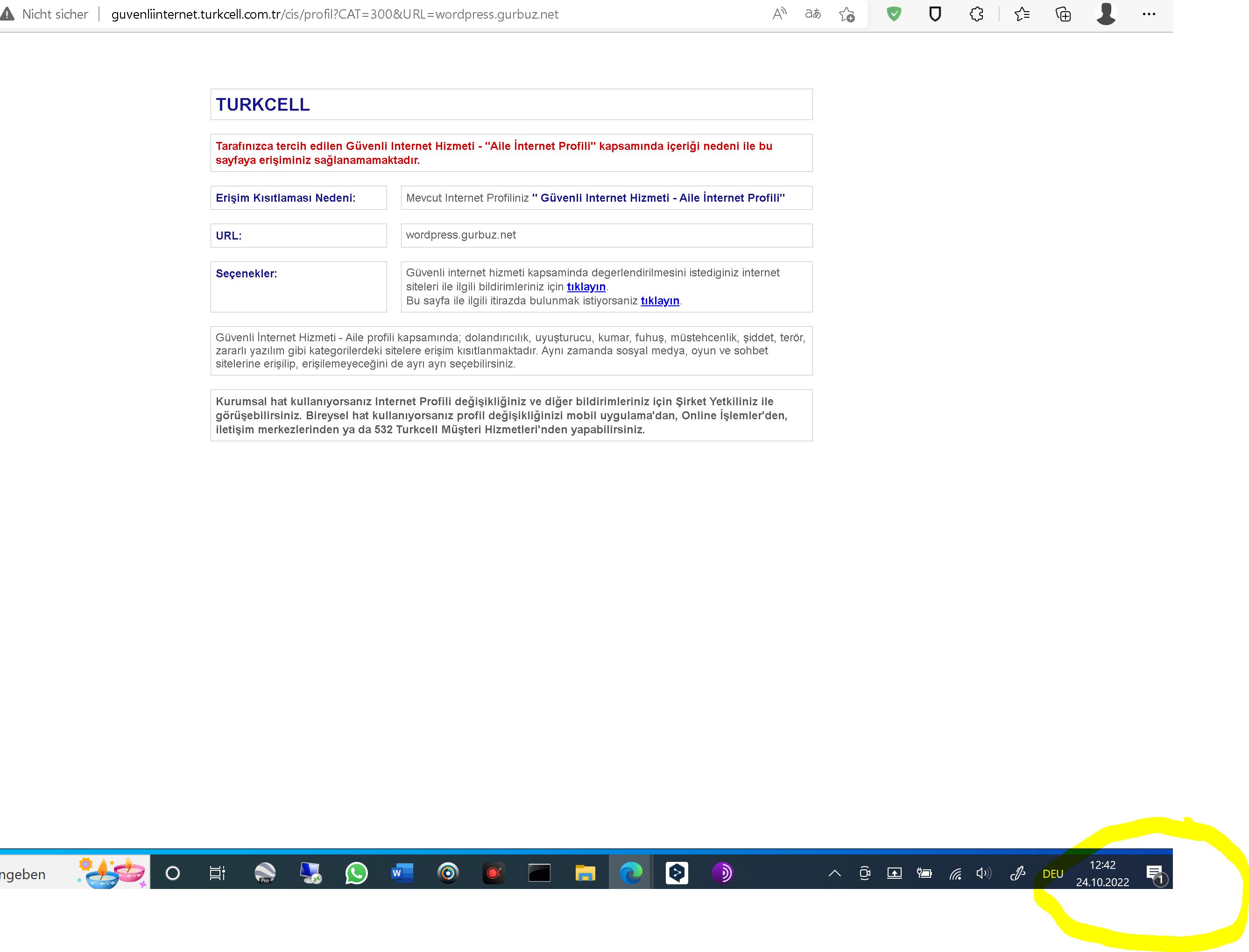
Task: Open the clock showing 12:42 24.10.2022
Action: tap(1102, 873)
